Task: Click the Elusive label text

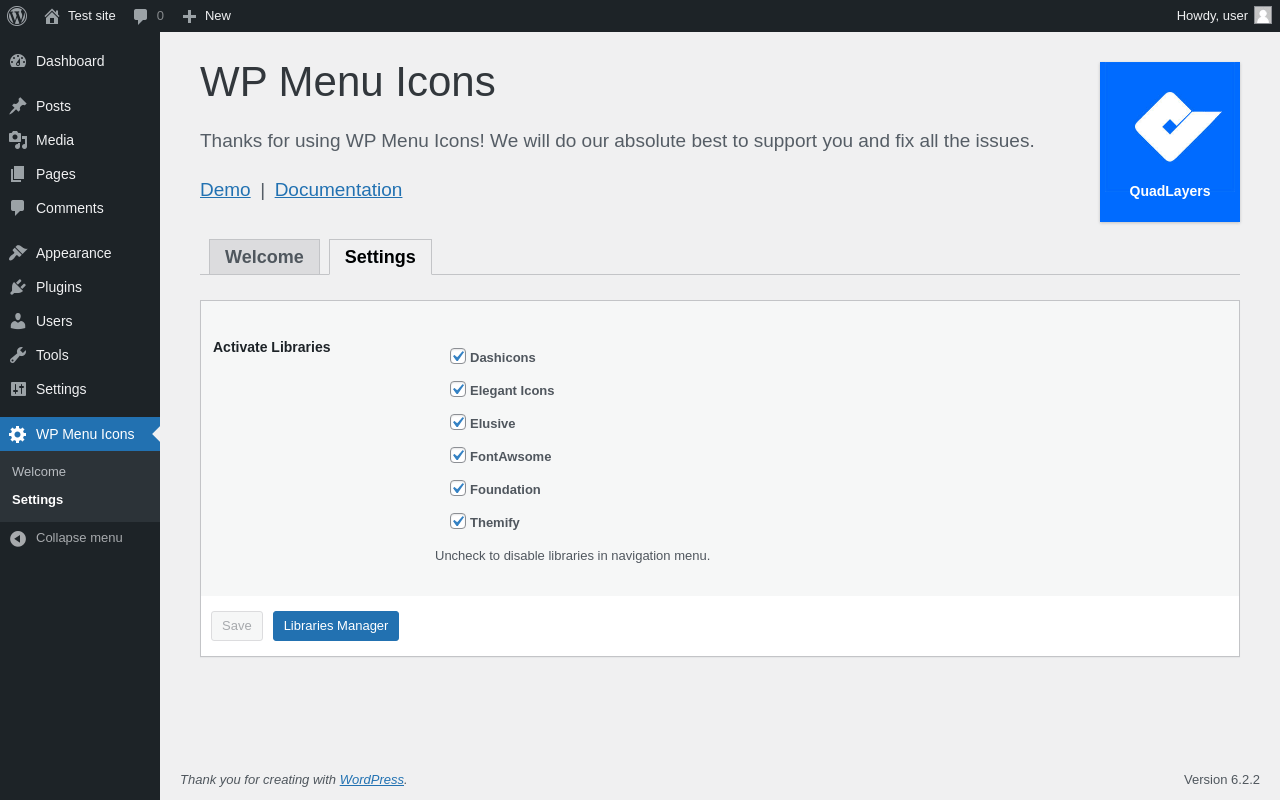Action: click(x=493, y=423)
